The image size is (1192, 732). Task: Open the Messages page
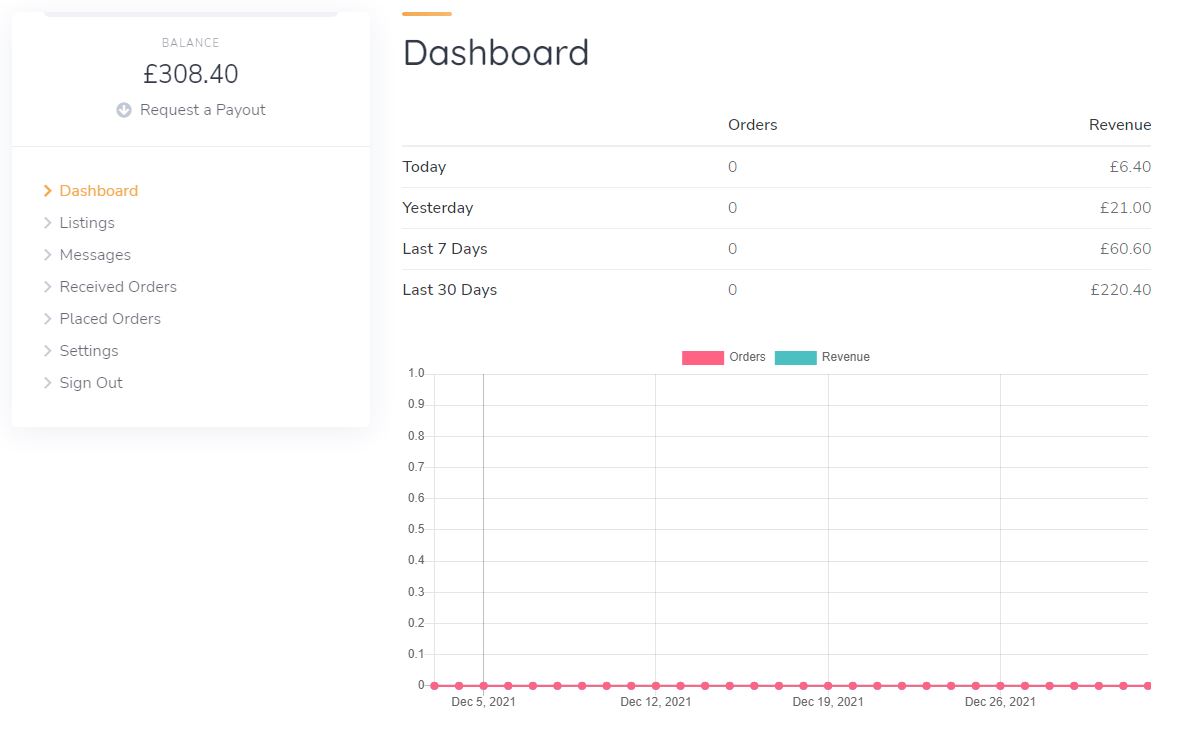point(95,254)
